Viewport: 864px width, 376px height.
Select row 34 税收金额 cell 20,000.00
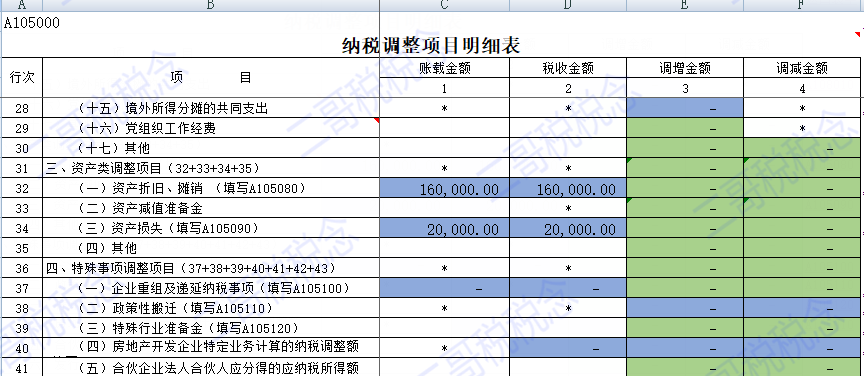tap(568, 228)
